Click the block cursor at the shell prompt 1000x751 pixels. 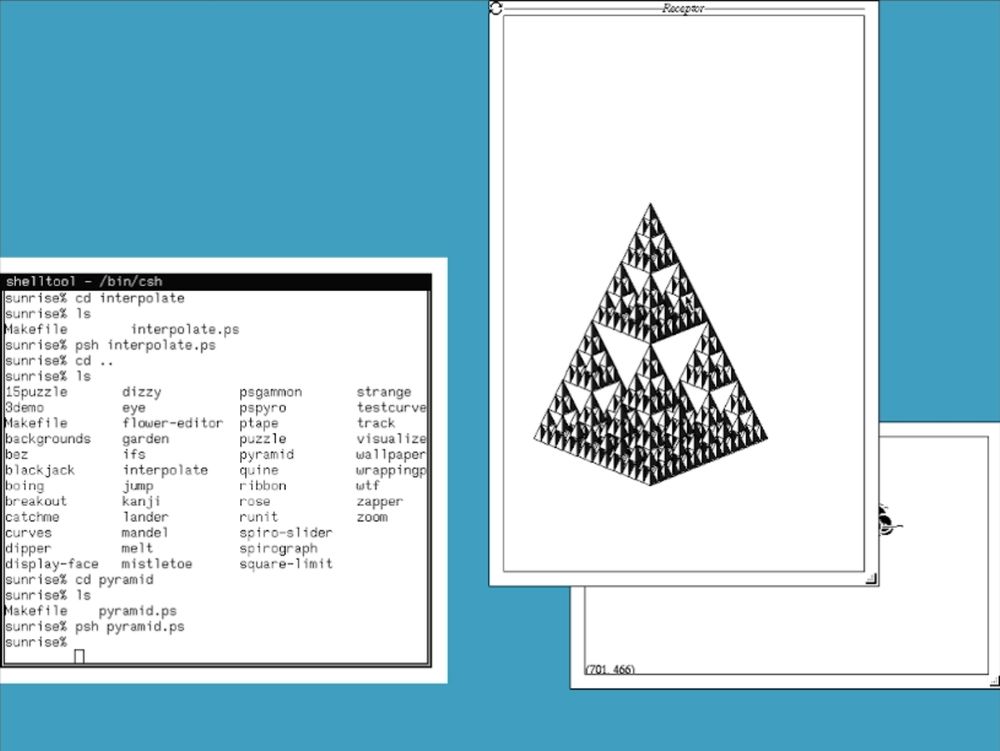point(79,656)
